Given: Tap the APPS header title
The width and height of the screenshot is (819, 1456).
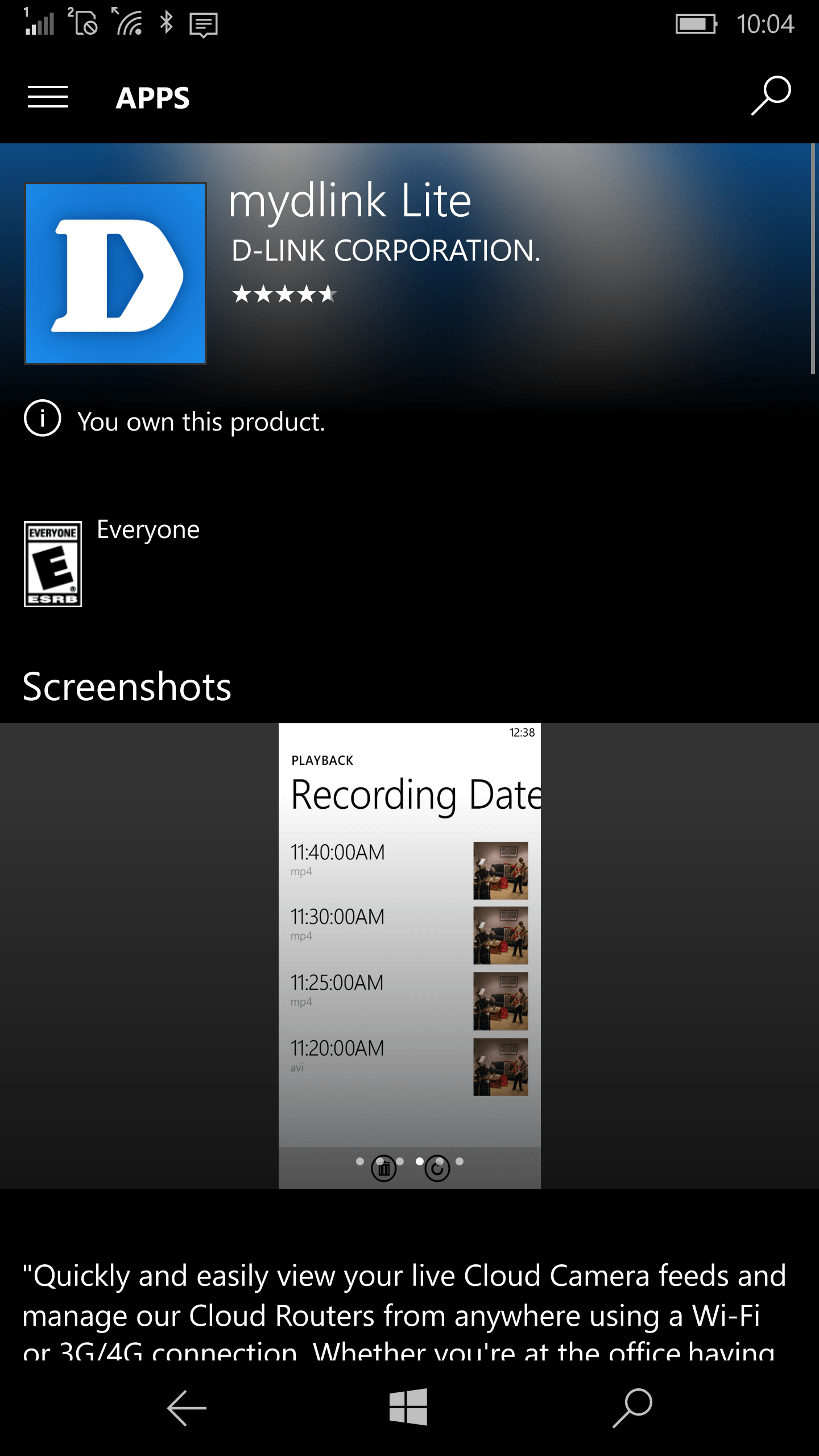Looking at the screenshot, I should pos(152,98).
